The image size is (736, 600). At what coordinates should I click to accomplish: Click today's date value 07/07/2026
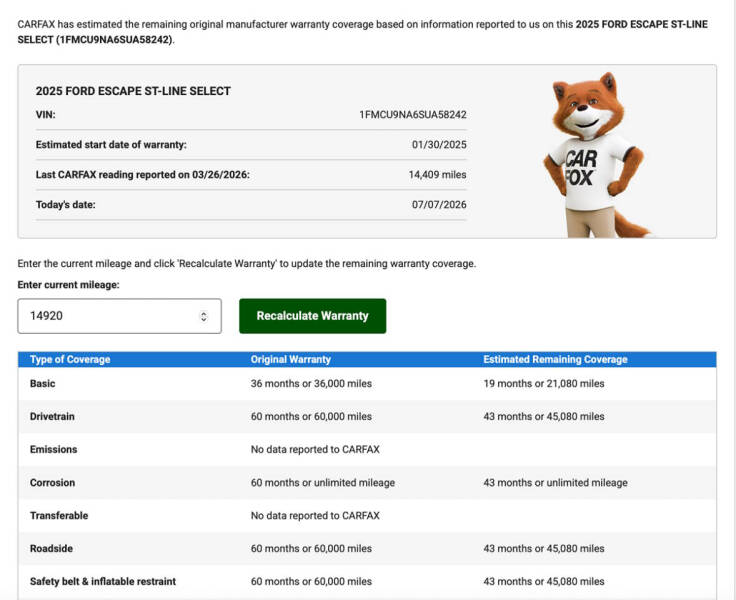click(439, 205)
